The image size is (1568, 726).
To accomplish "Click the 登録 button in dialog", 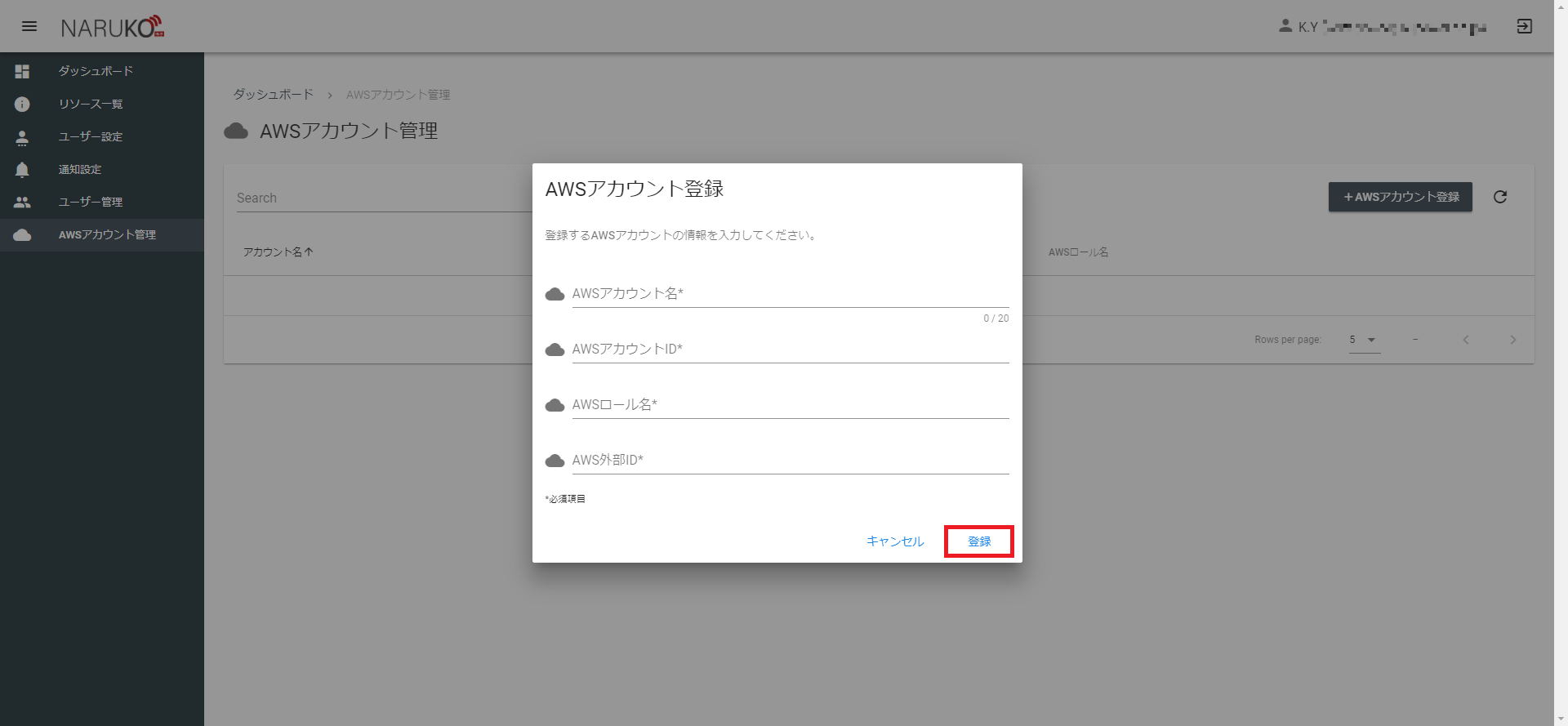I will click(979, 541).
